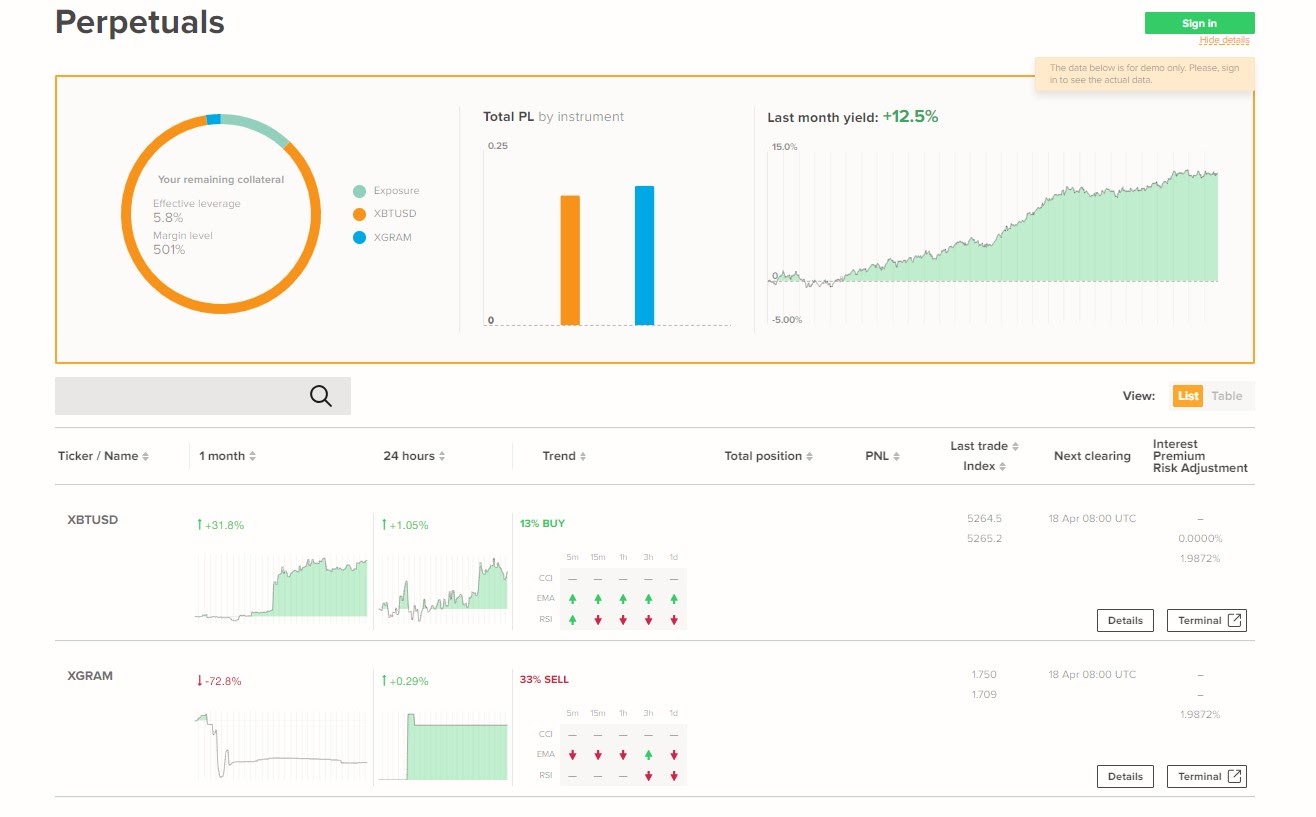
Task: Switch view to List
Action: [1188, 396]
